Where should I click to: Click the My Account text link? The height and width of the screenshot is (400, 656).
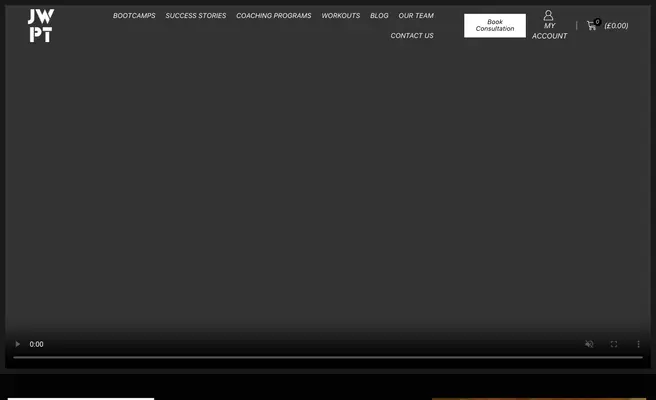tap(549, 31)
